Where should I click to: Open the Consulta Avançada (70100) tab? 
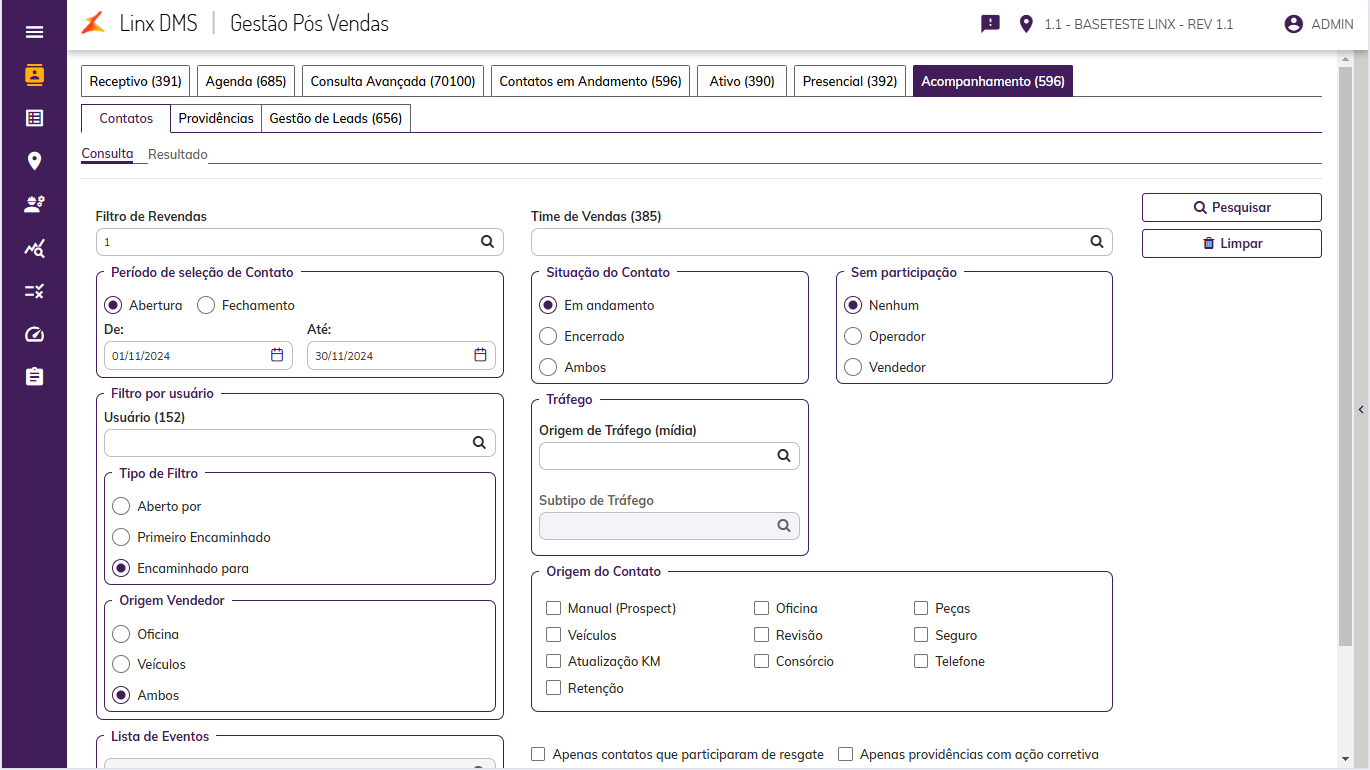393,81
